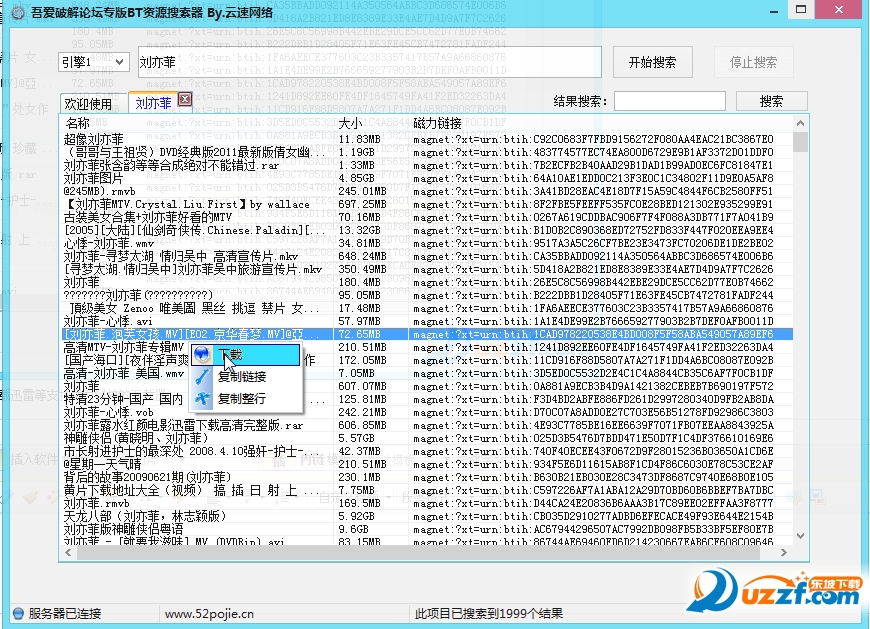Open the 引擎1 engine dropdown
Viewport: 870px width, 629px height.
(x=94, y=62)
